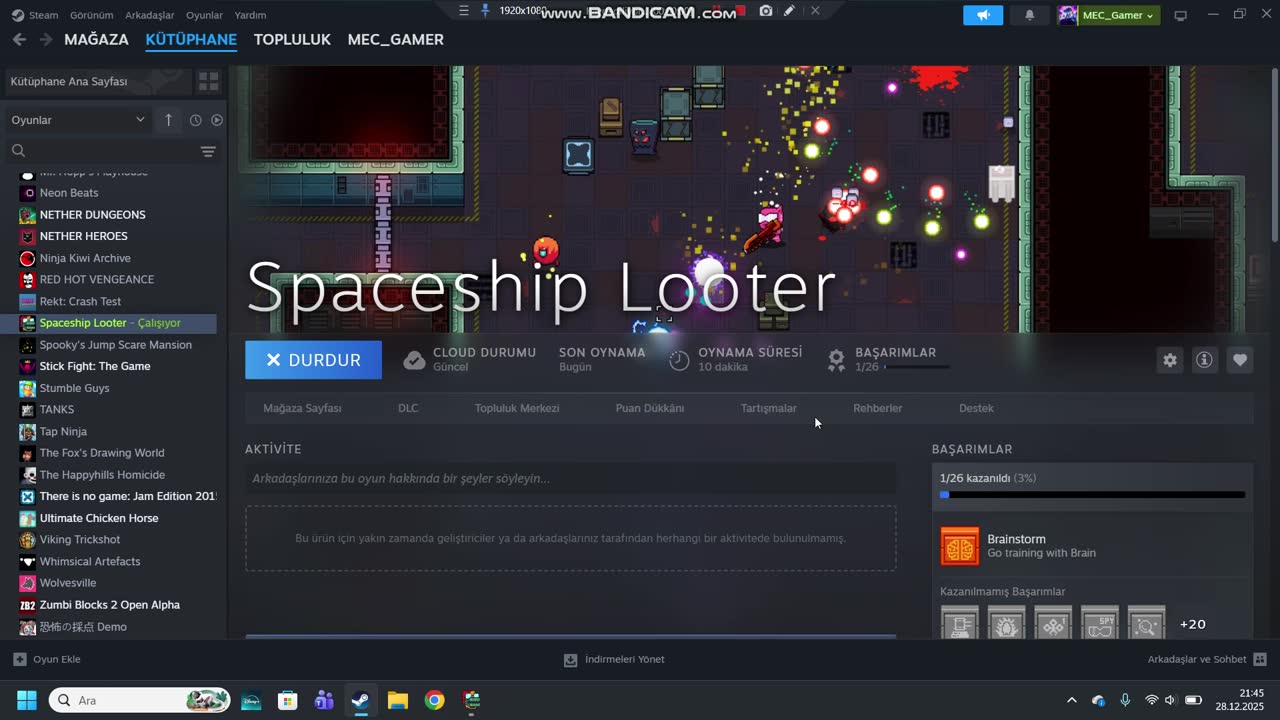Open the library advanced filter options
The width and height of the screenshot is (1280, 720).
208,151
